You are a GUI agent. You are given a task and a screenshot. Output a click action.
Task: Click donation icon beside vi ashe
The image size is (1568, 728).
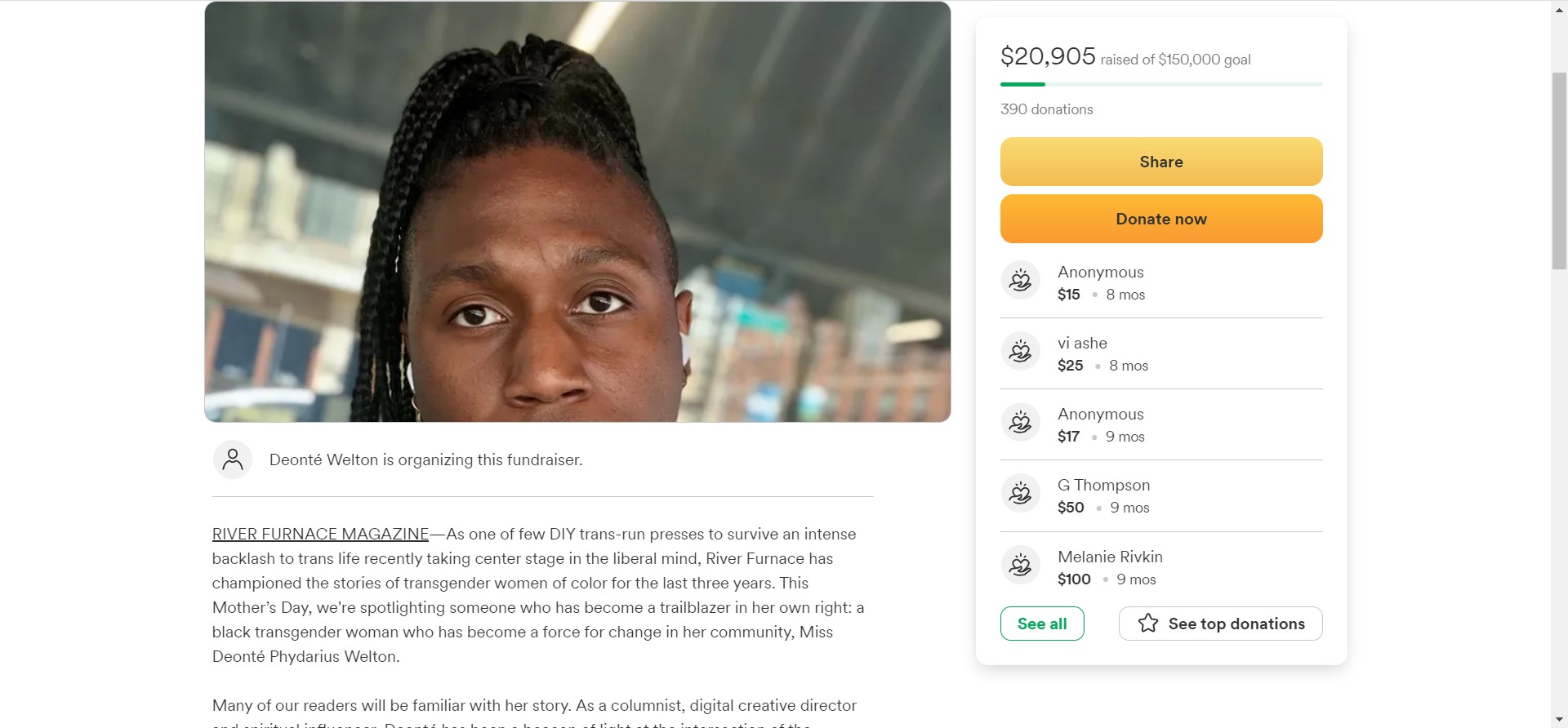tap(1020, 352)
